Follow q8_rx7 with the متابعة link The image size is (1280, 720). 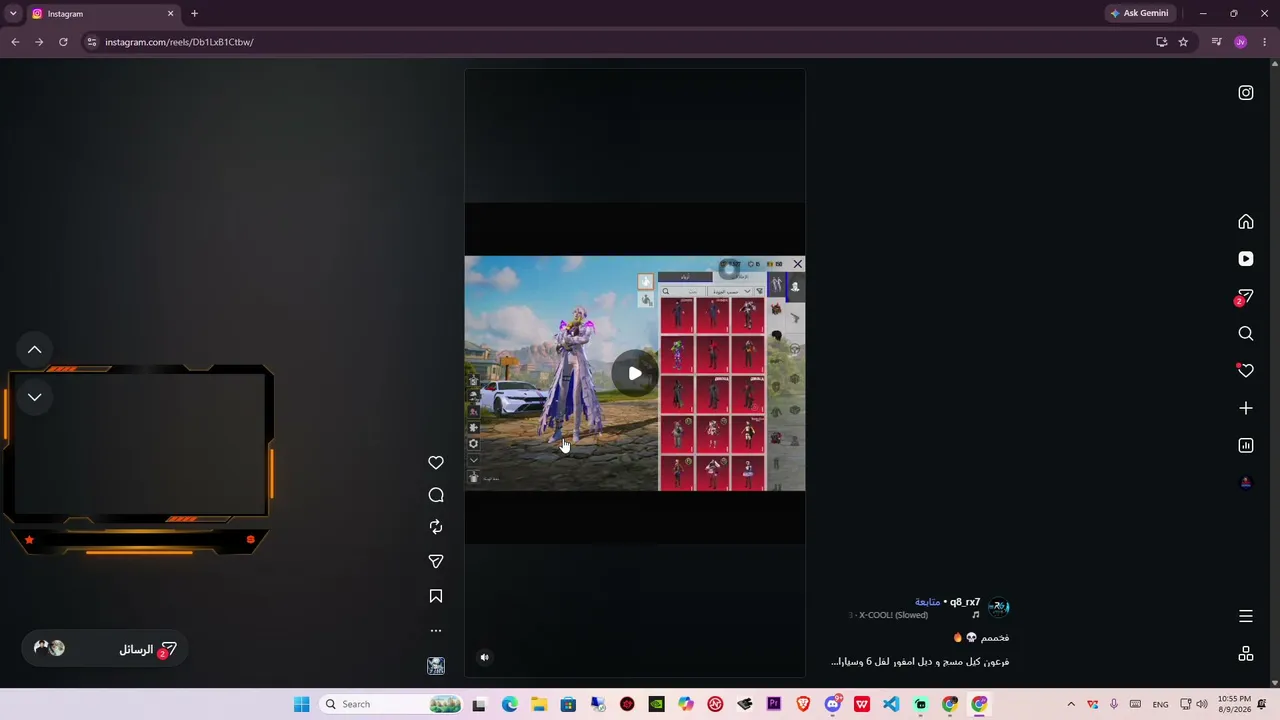(x=927, y=602)
